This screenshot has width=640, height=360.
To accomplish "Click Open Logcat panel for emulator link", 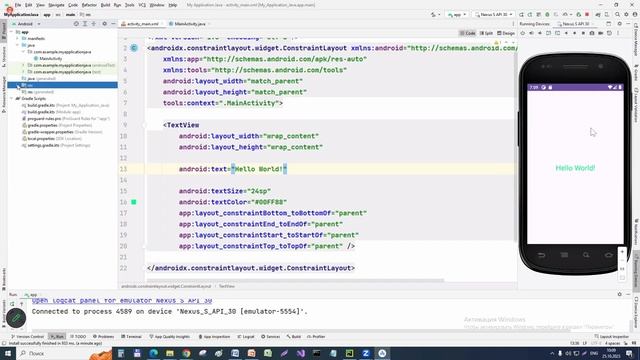I will click(x=122, y=300).
